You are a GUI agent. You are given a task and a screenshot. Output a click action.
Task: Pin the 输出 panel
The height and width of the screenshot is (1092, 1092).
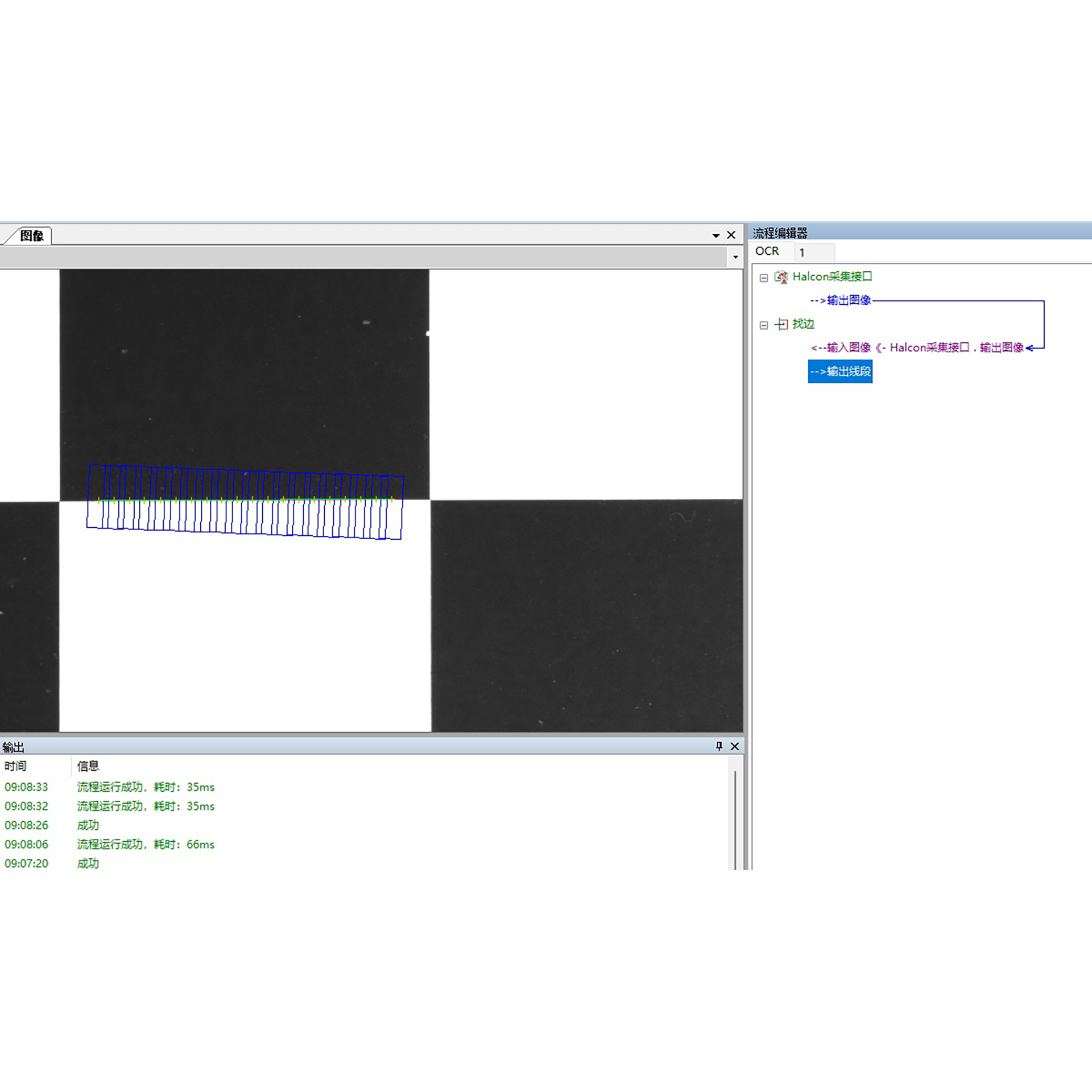pos(719,746)
